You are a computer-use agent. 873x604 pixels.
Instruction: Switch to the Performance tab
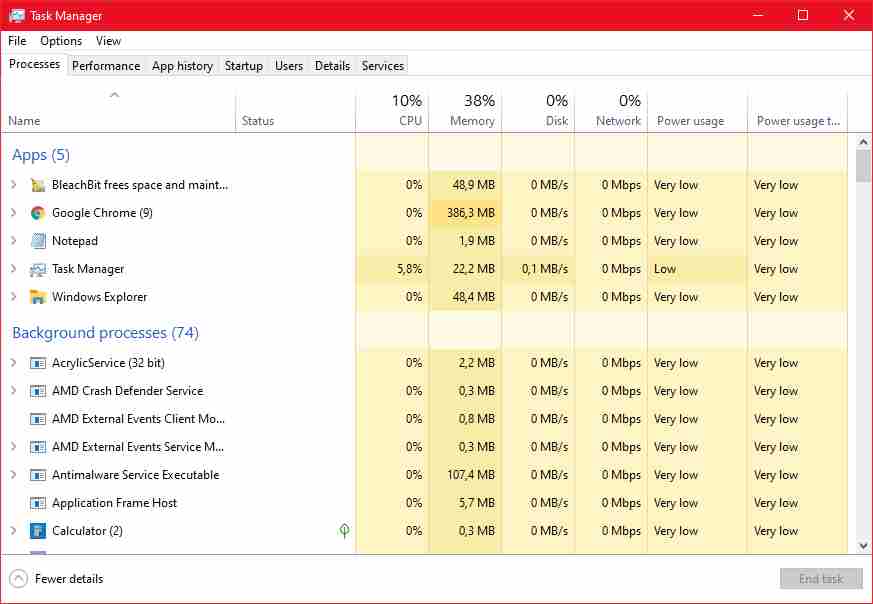(x=106, y=66)
